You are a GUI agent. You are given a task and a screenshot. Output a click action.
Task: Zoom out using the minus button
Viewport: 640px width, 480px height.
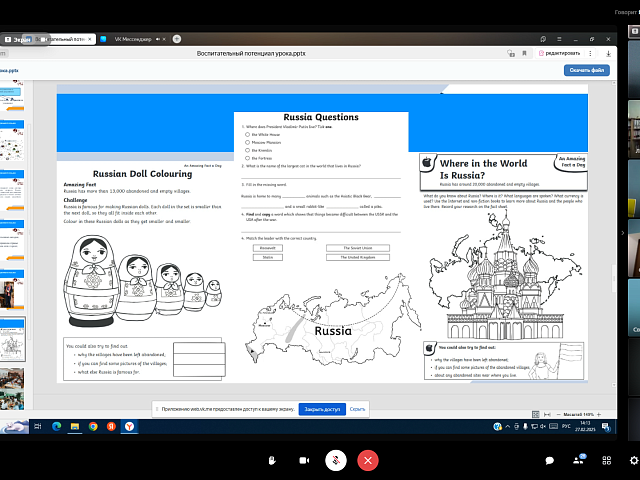(x=558, y=414)
